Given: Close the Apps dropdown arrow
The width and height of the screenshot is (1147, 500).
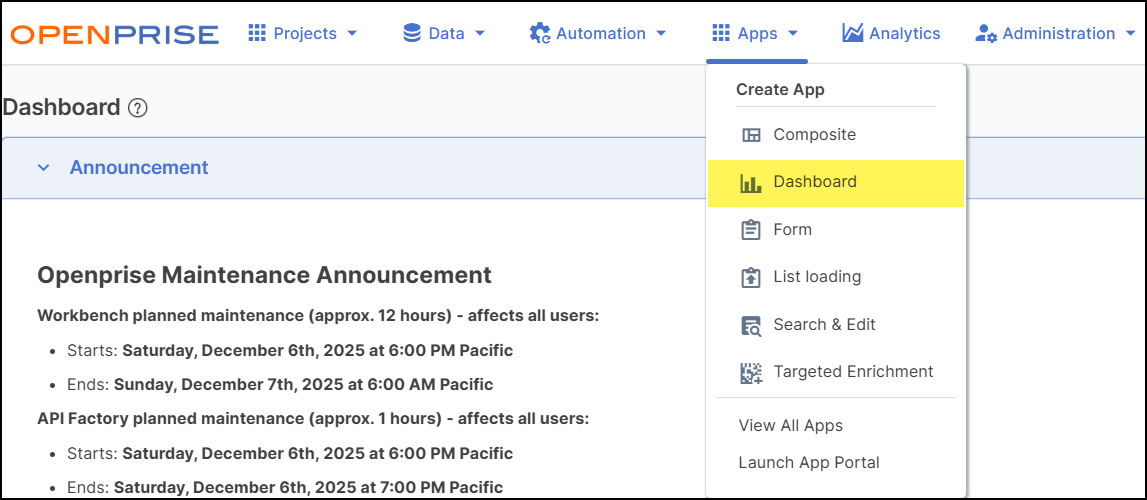Looking at the screenshot, I should (792, 34).
